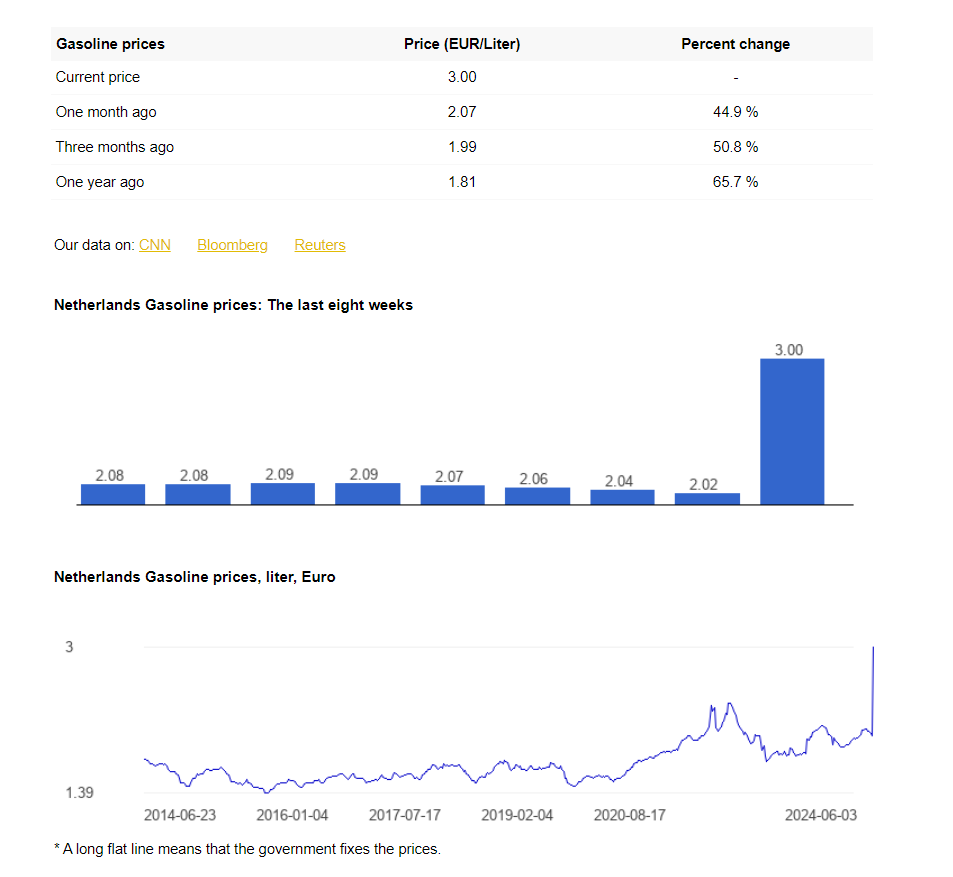Click the 2020-08-17 date axis label
This screenshot has width=953, height=877.
click(x=629, y=815)
